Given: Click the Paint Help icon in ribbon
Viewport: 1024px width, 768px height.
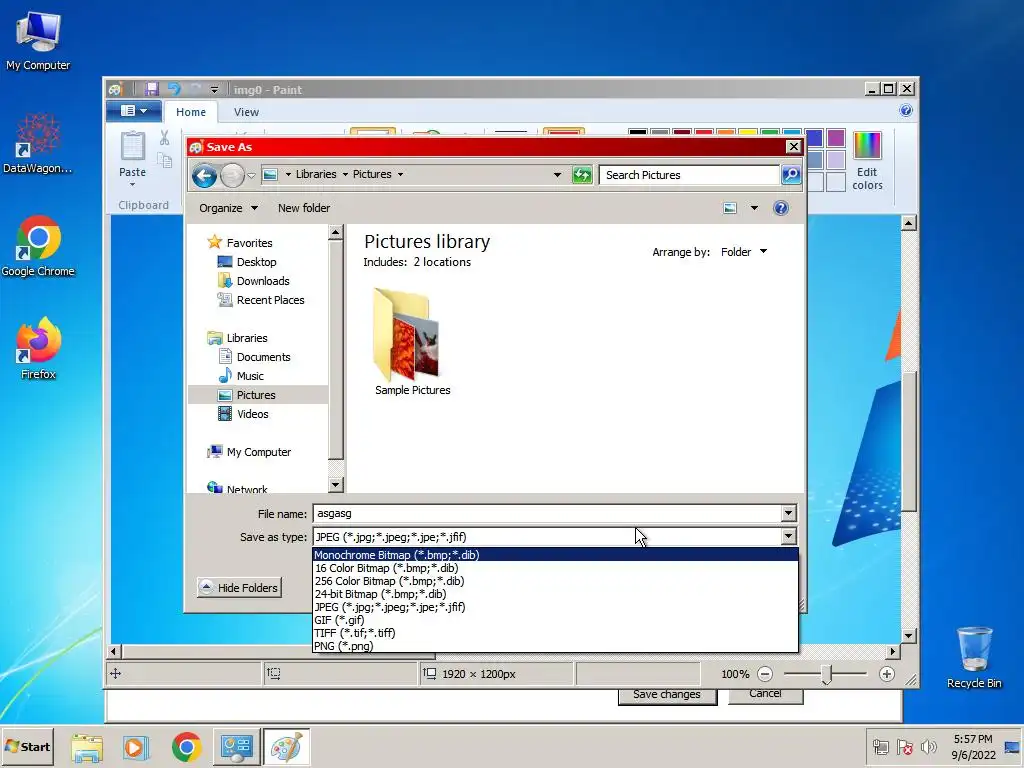Looking at the screenshot, I should tap(906, 110).
